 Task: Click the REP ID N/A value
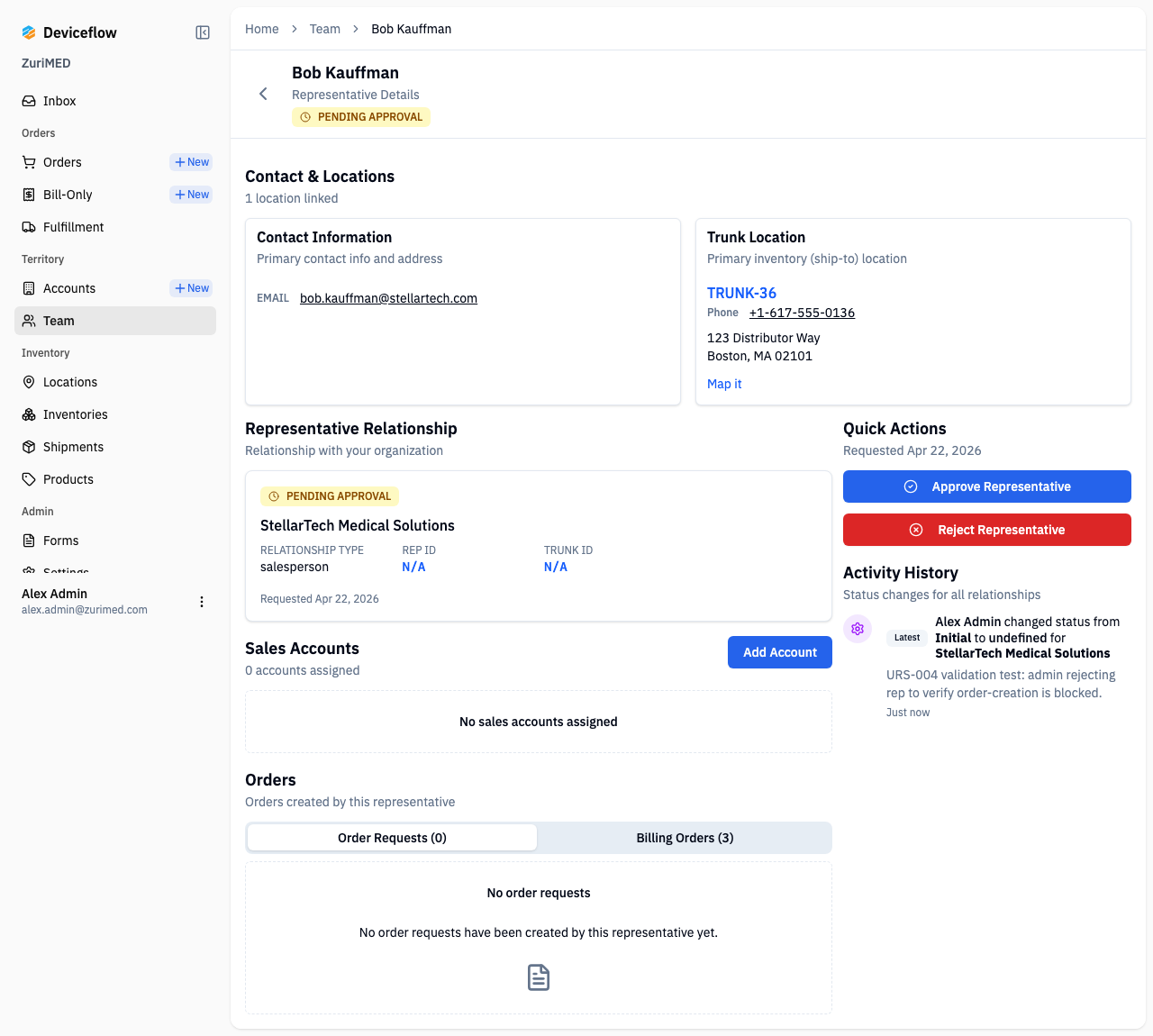pyautogui.click(x=413, y=567)
